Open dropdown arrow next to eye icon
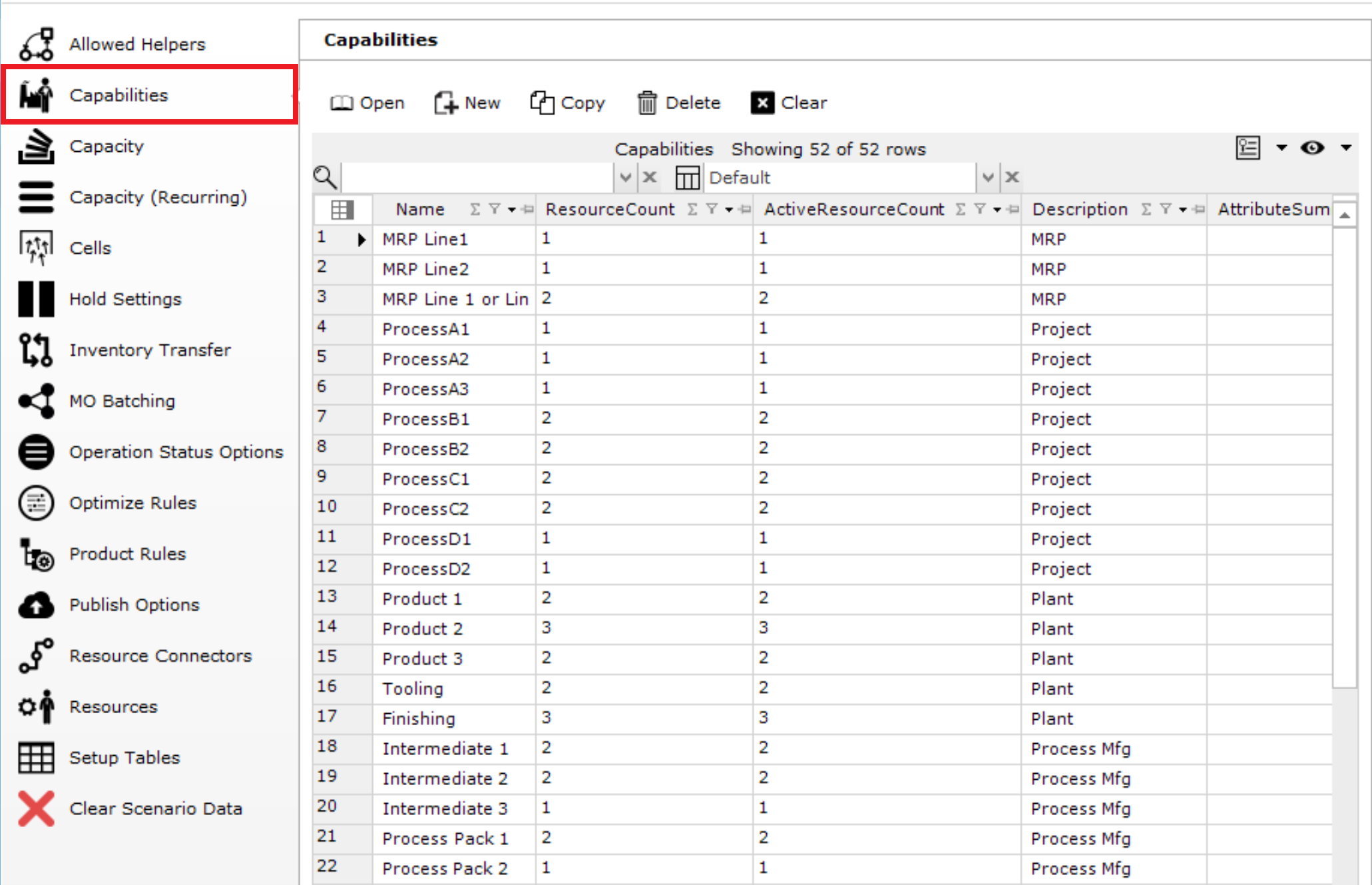The height and width of the screenshot is (885, 1372). point(1346,148)
